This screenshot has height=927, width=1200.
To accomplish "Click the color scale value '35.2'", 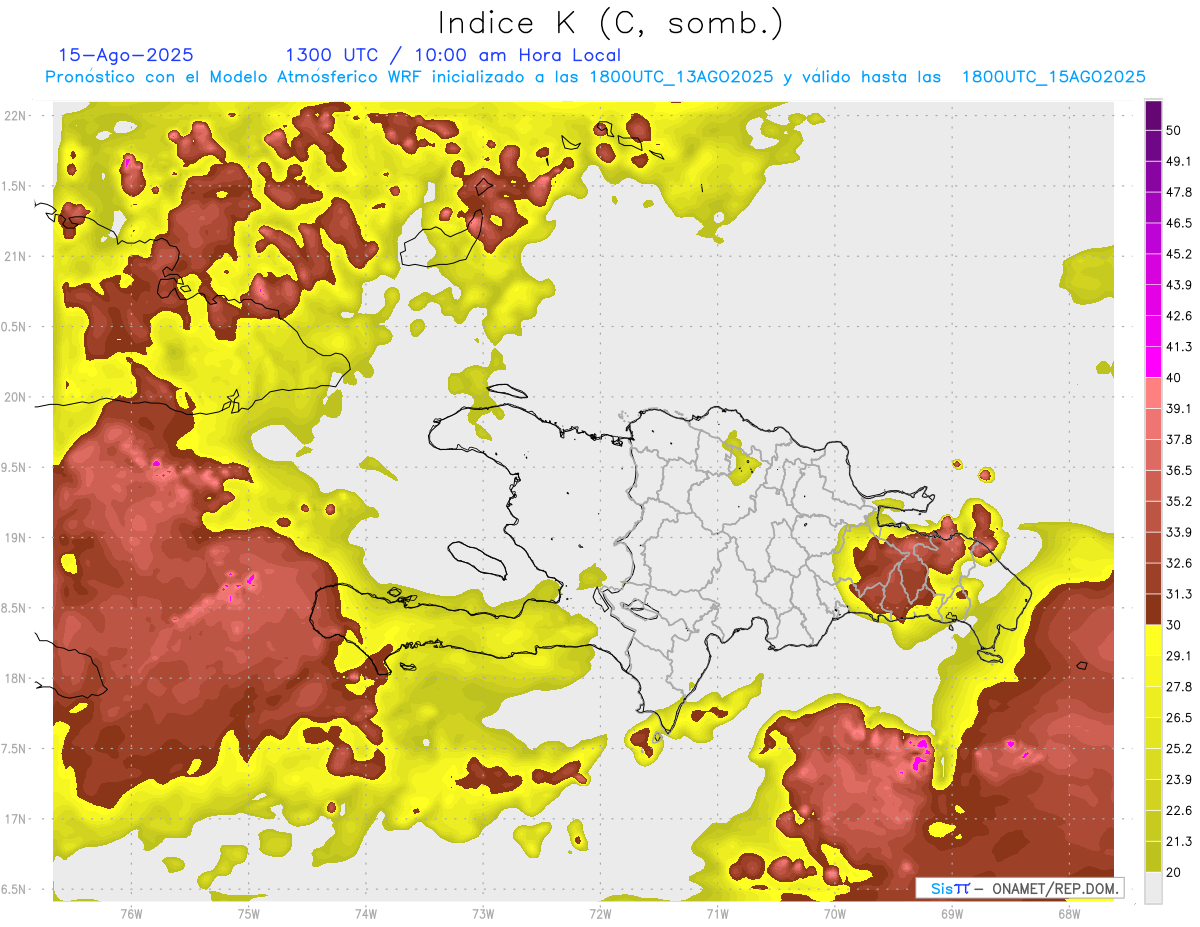I will (1179, 501).
